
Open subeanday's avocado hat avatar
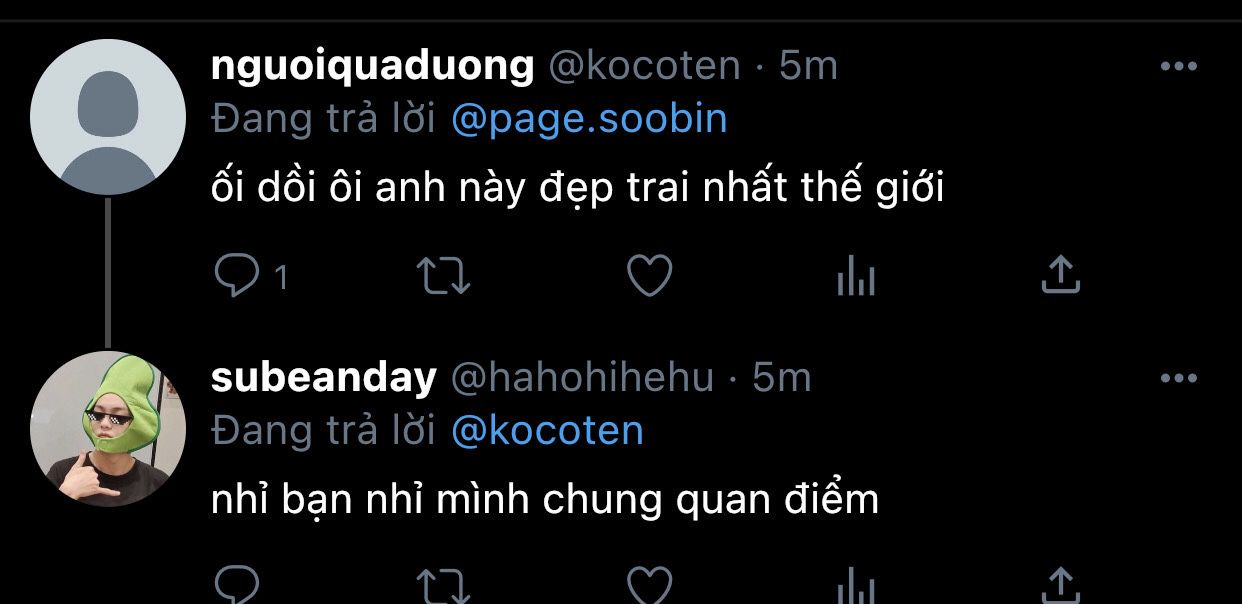pos(108,429)
